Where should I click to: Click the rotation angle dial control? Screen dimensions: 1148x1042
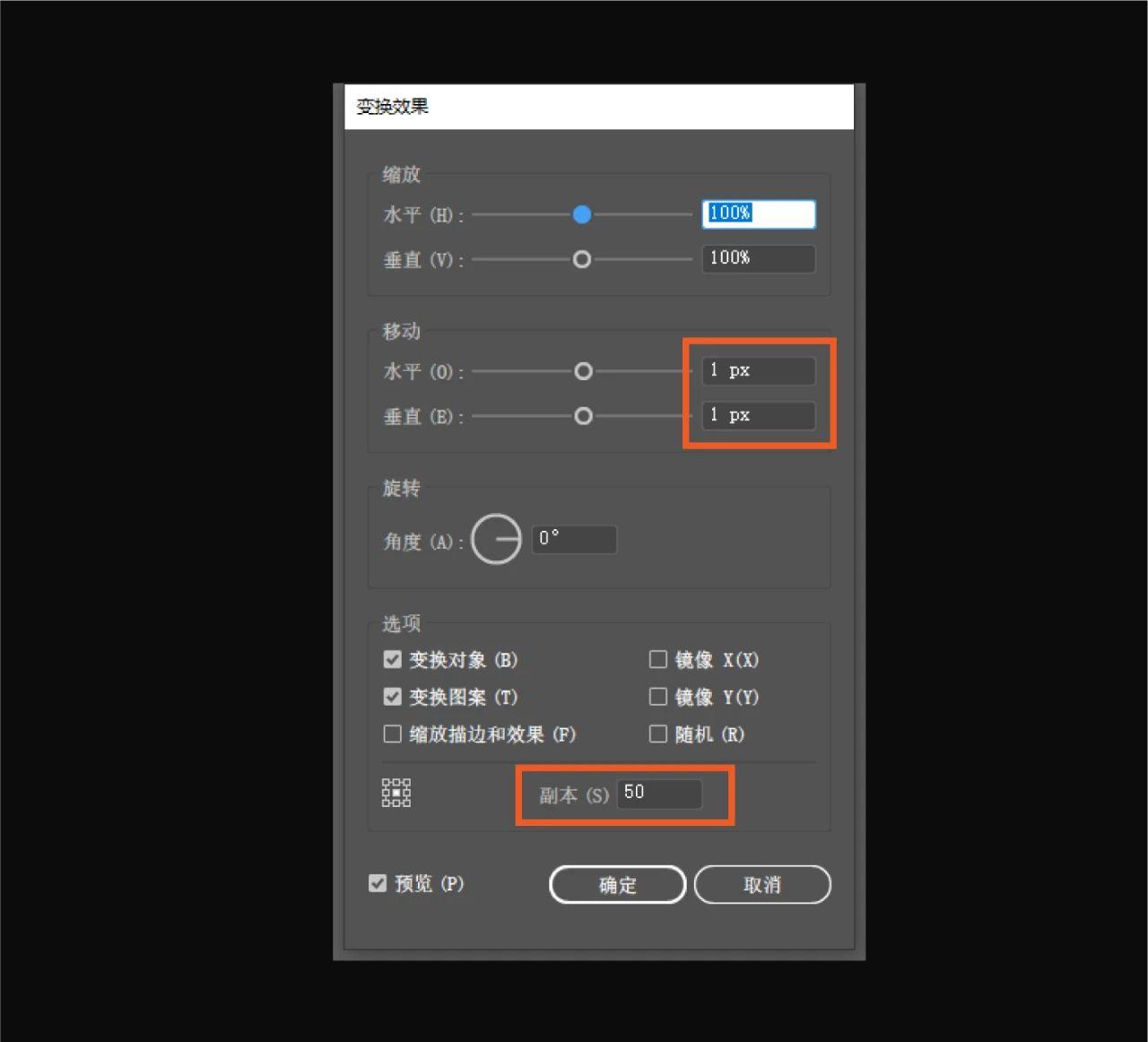click(x=496, y=538)
